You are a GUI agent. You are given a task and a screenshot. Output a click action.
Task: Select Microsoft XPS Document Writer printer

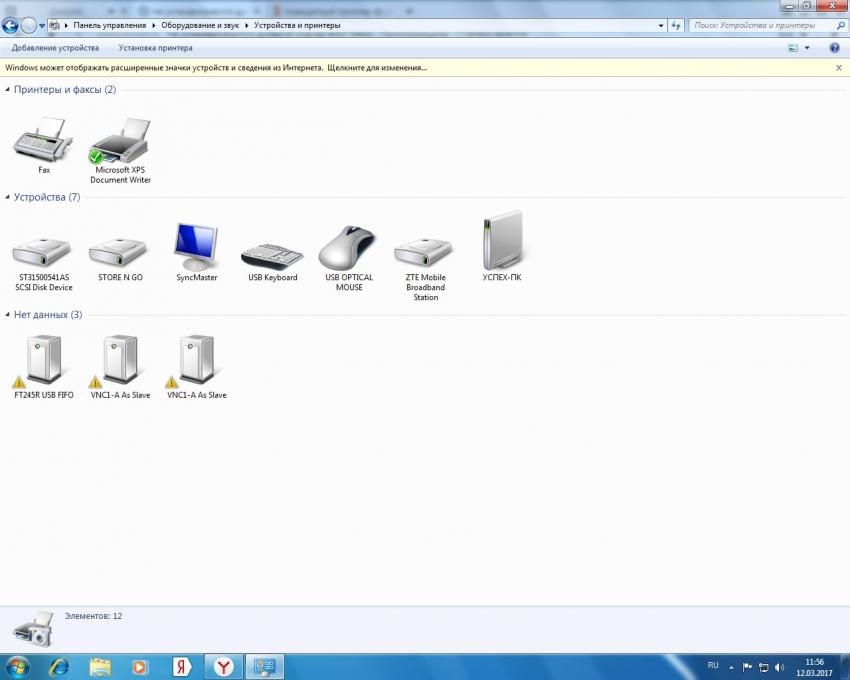point(120,142)
